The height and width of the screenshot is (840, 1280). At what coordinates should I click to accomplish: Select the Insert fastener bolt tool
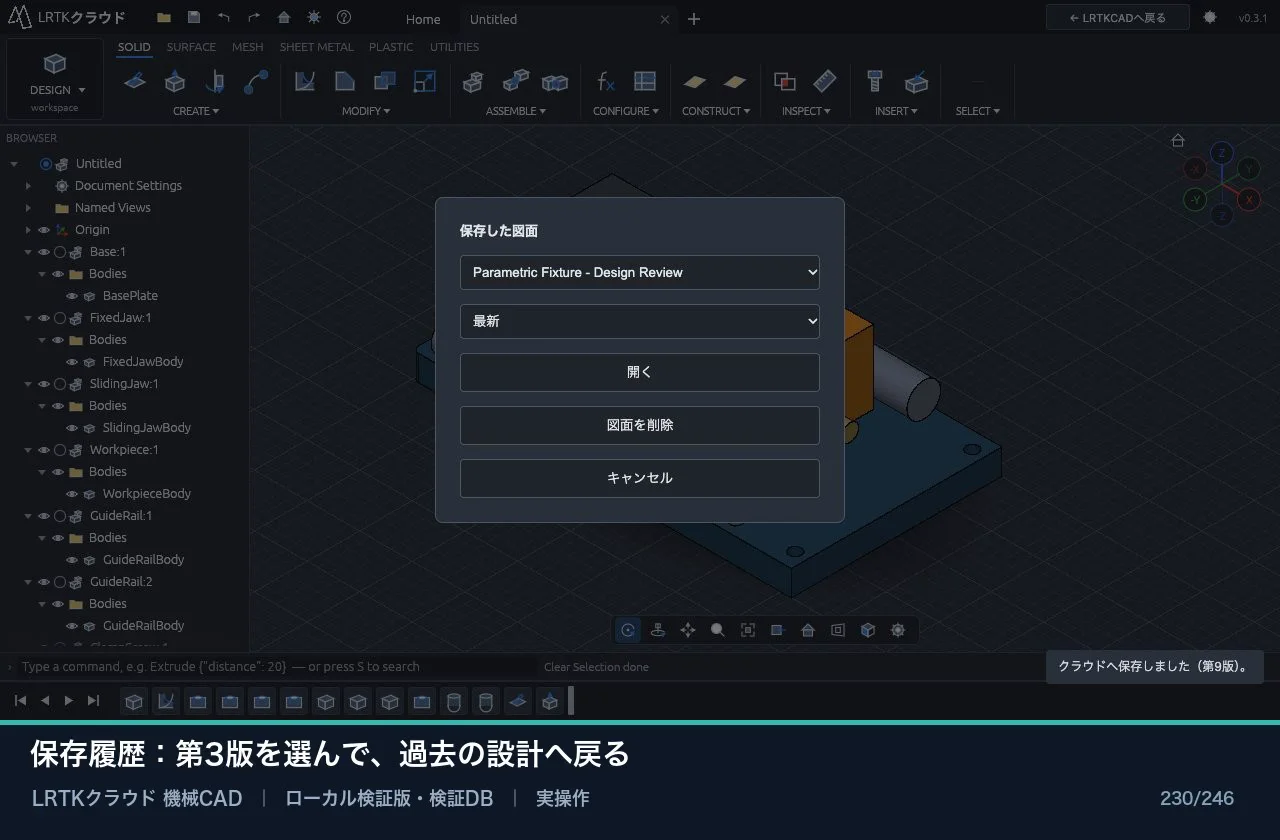click(875, 82)
